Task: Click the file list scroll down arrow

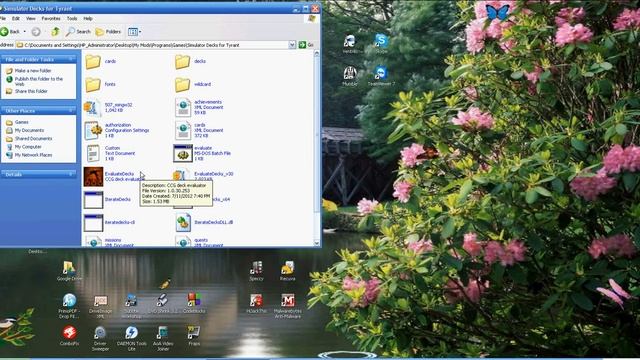Action: click(316, 243)
